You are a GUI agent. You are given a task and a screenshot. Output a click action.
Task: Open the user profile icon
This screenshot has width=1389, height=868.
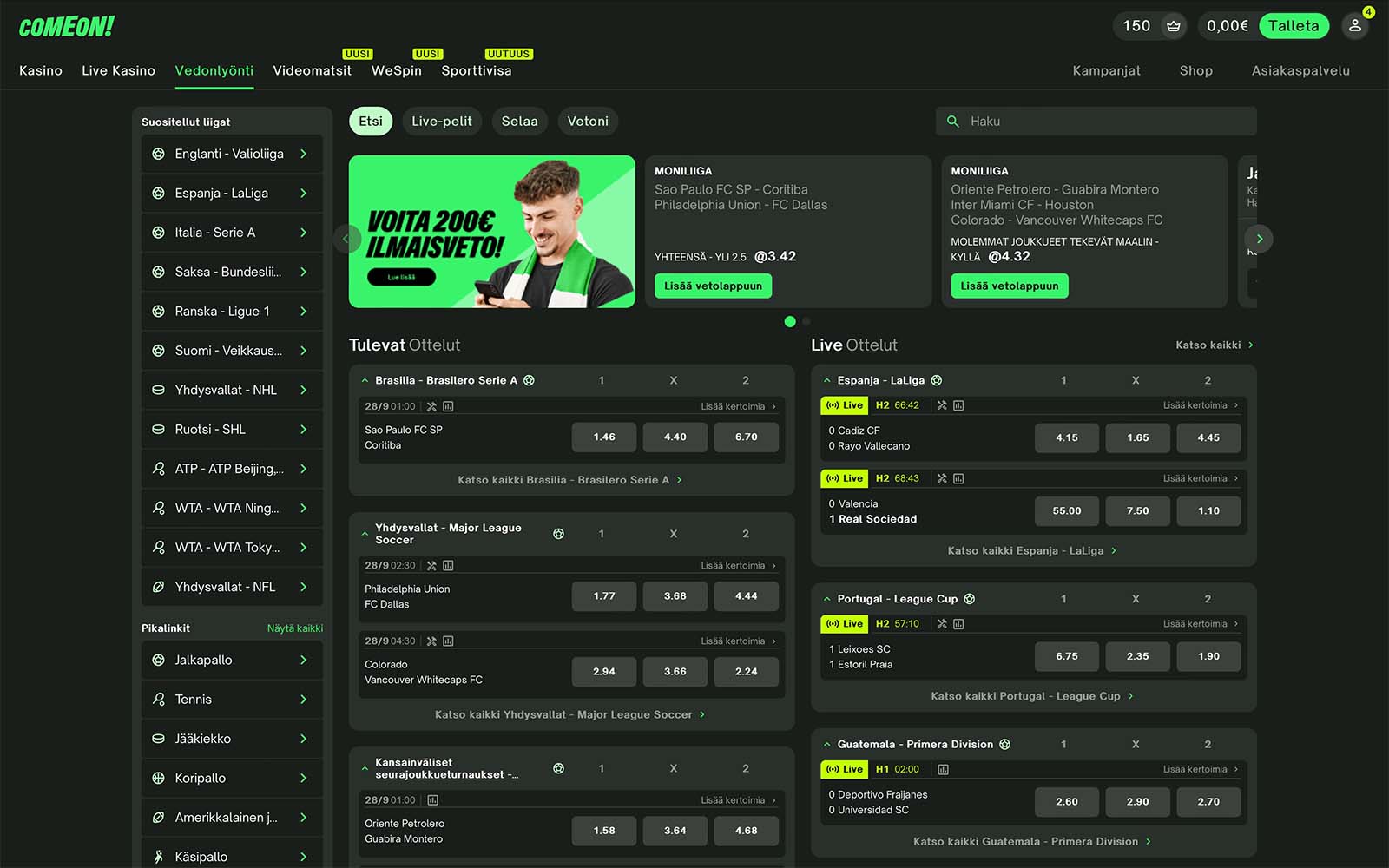[x=1355, y=26]
